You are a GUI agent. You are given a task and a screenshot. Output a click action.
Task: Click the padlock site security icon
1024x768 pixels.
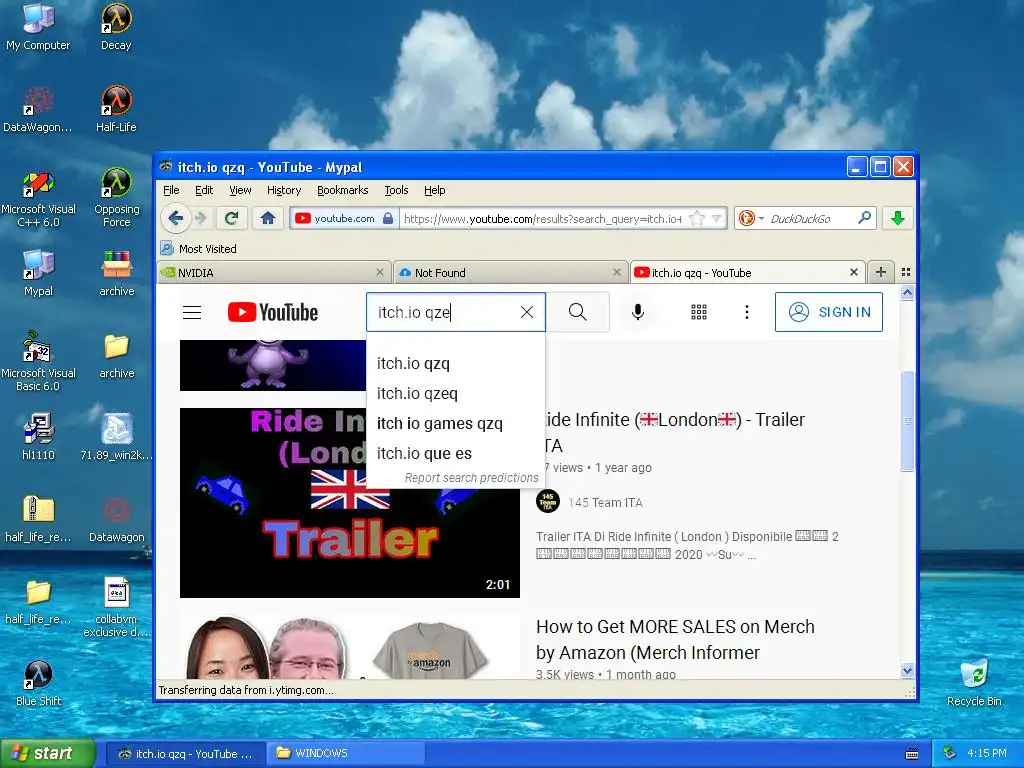pos(388,218)
